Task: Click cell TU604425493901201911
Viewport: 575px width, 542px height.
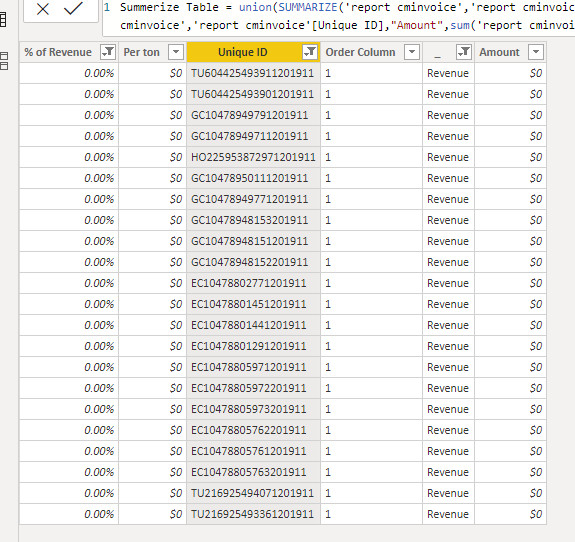Action: tap(253, 94)
